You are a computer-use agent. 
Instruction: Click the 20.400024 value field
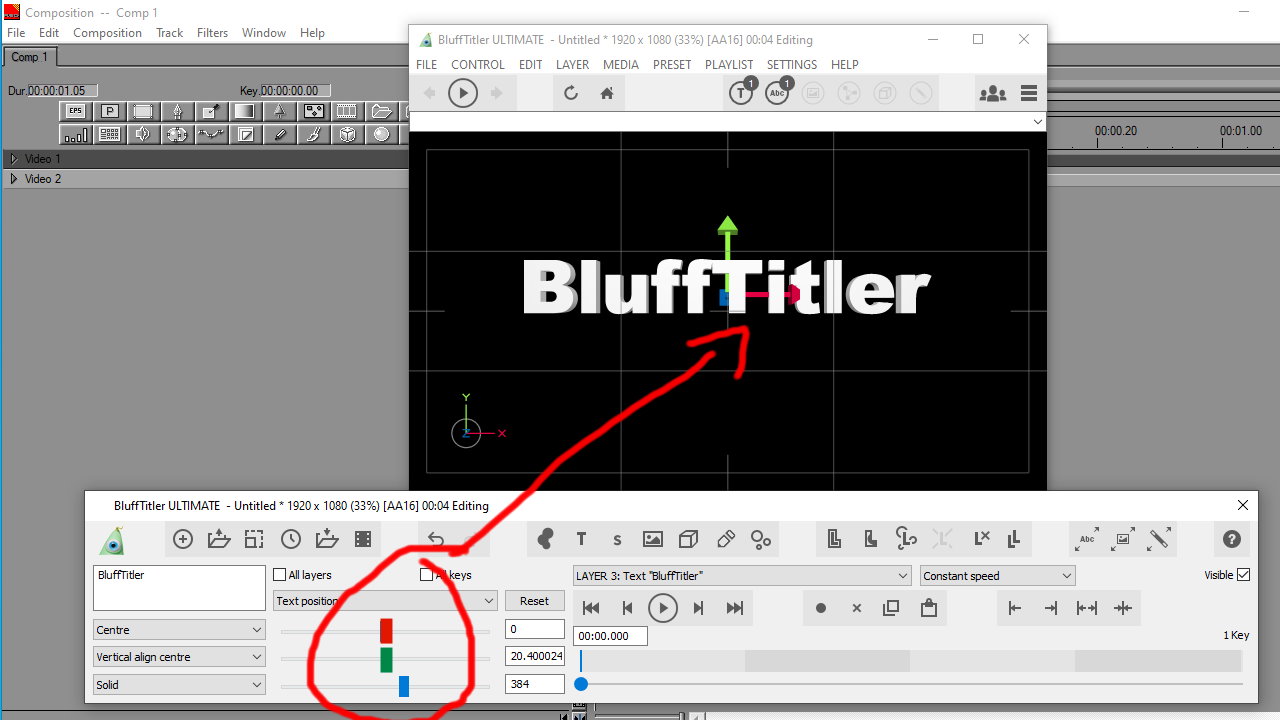[x=535, y=656]
